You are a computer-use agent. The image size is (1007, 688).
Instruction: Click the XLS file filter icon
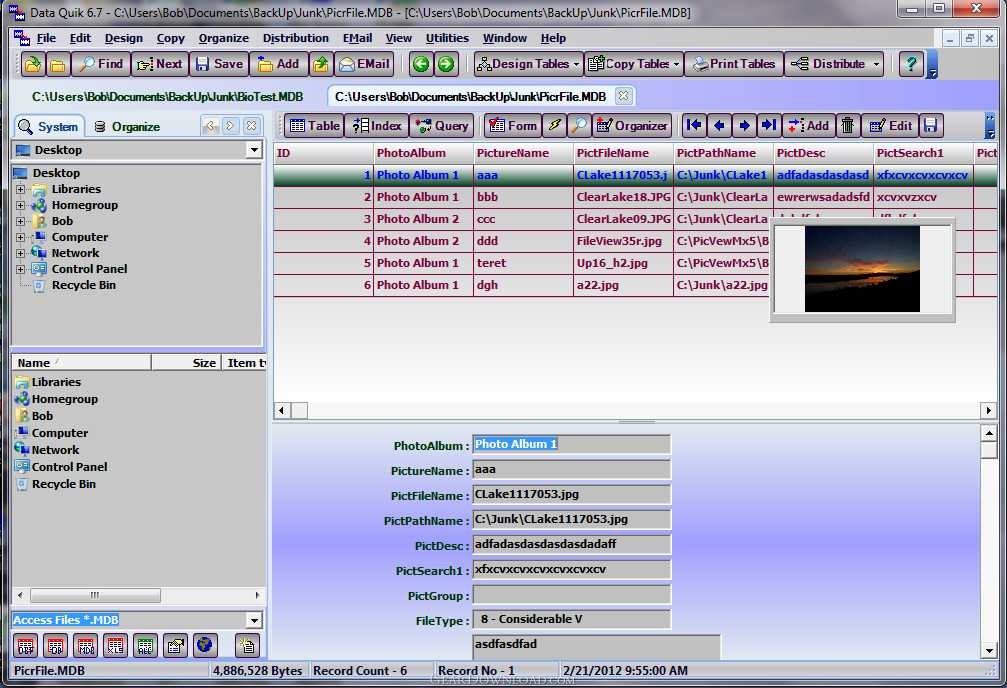(116, 646)
